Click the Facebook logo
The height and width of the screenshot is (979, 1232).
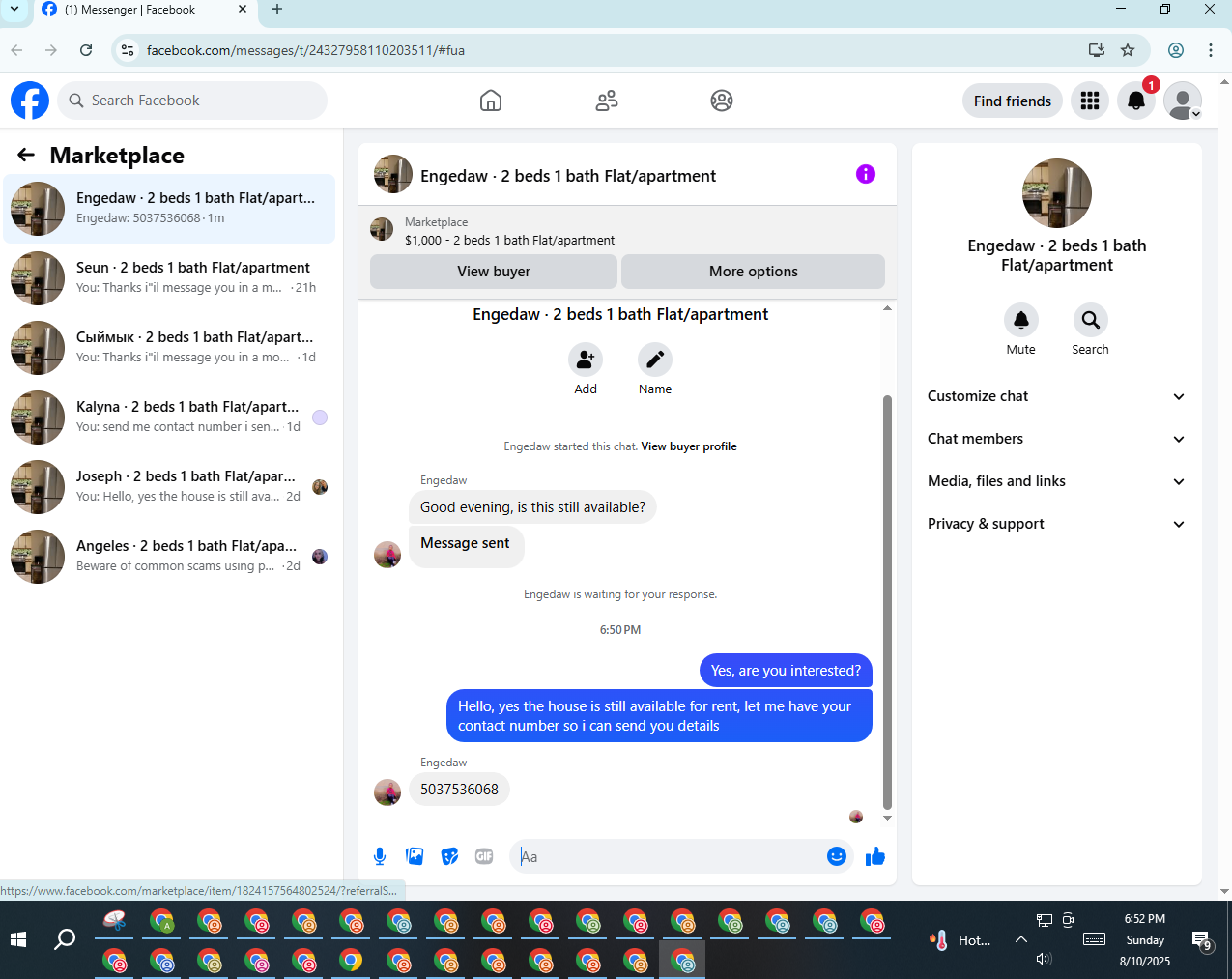tap(30, 101)
